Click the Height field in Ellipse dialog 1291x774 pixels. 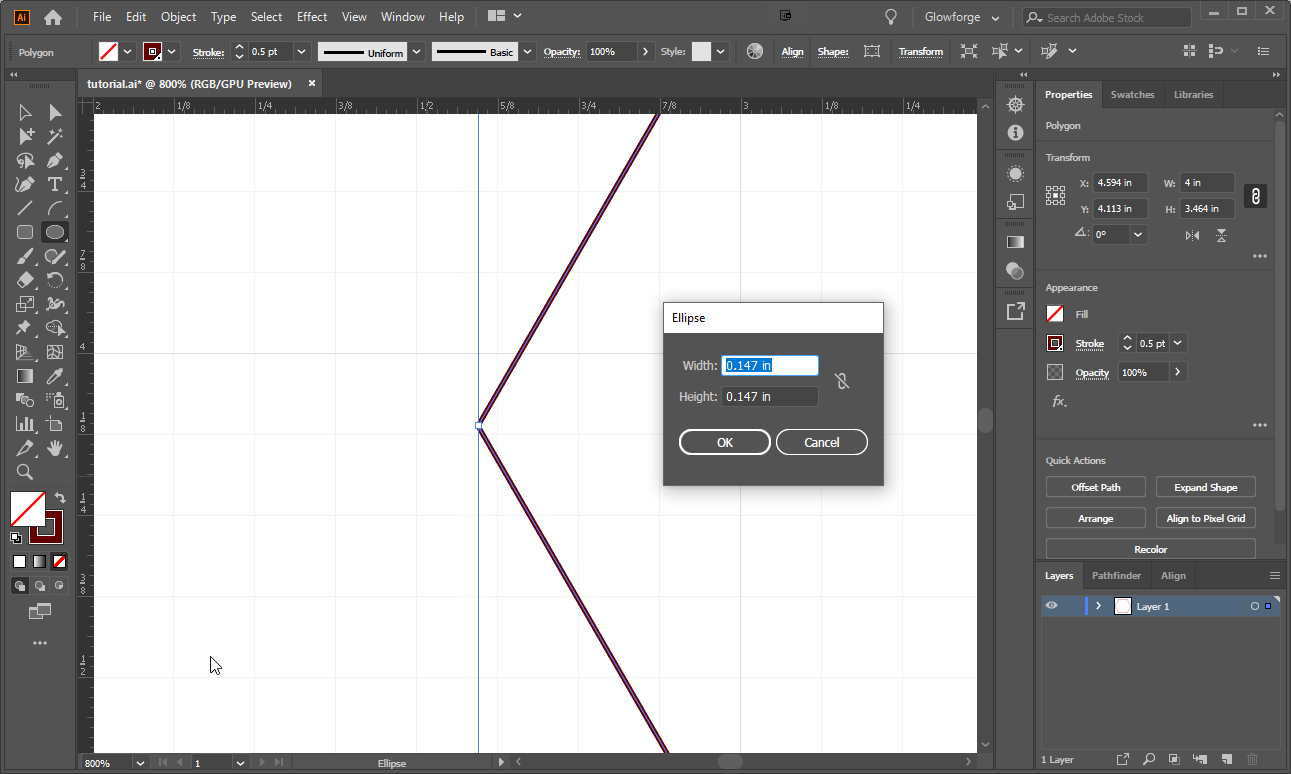(x=770, y=397)
